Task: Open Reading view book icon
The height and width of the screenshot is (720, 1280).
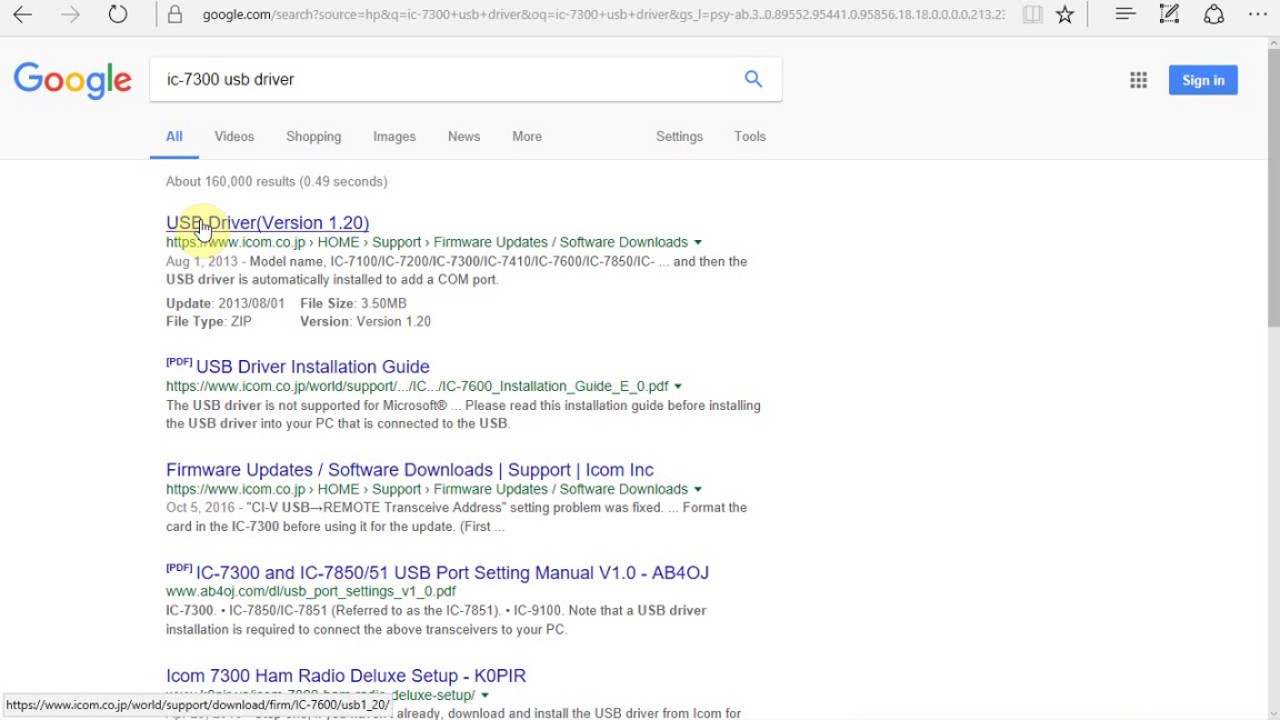Action: click(x=1032, y=15)
